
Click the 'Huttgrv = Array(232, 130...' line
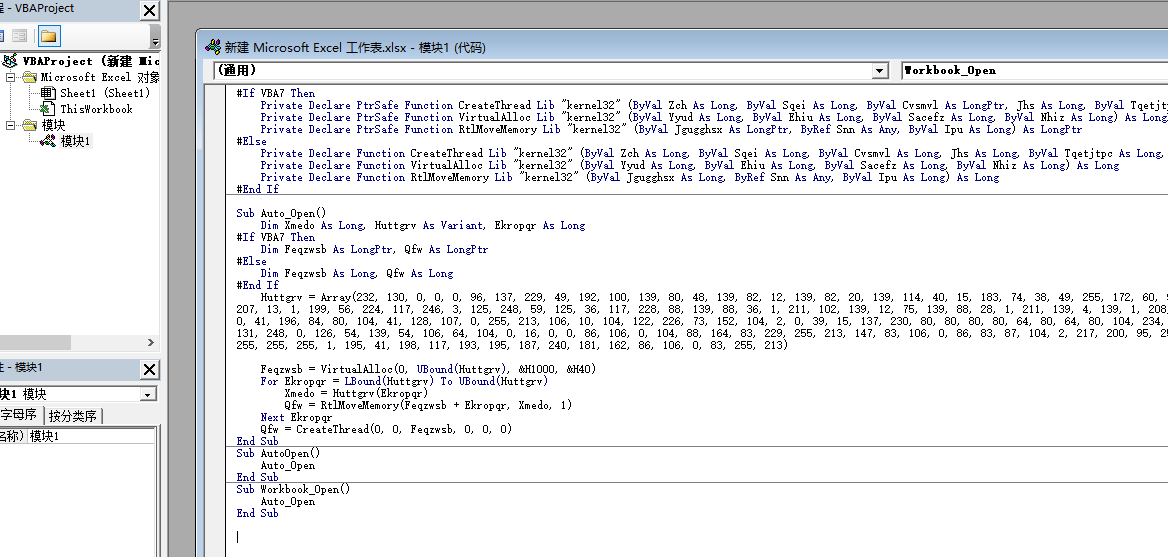click(x=714, y=297)
